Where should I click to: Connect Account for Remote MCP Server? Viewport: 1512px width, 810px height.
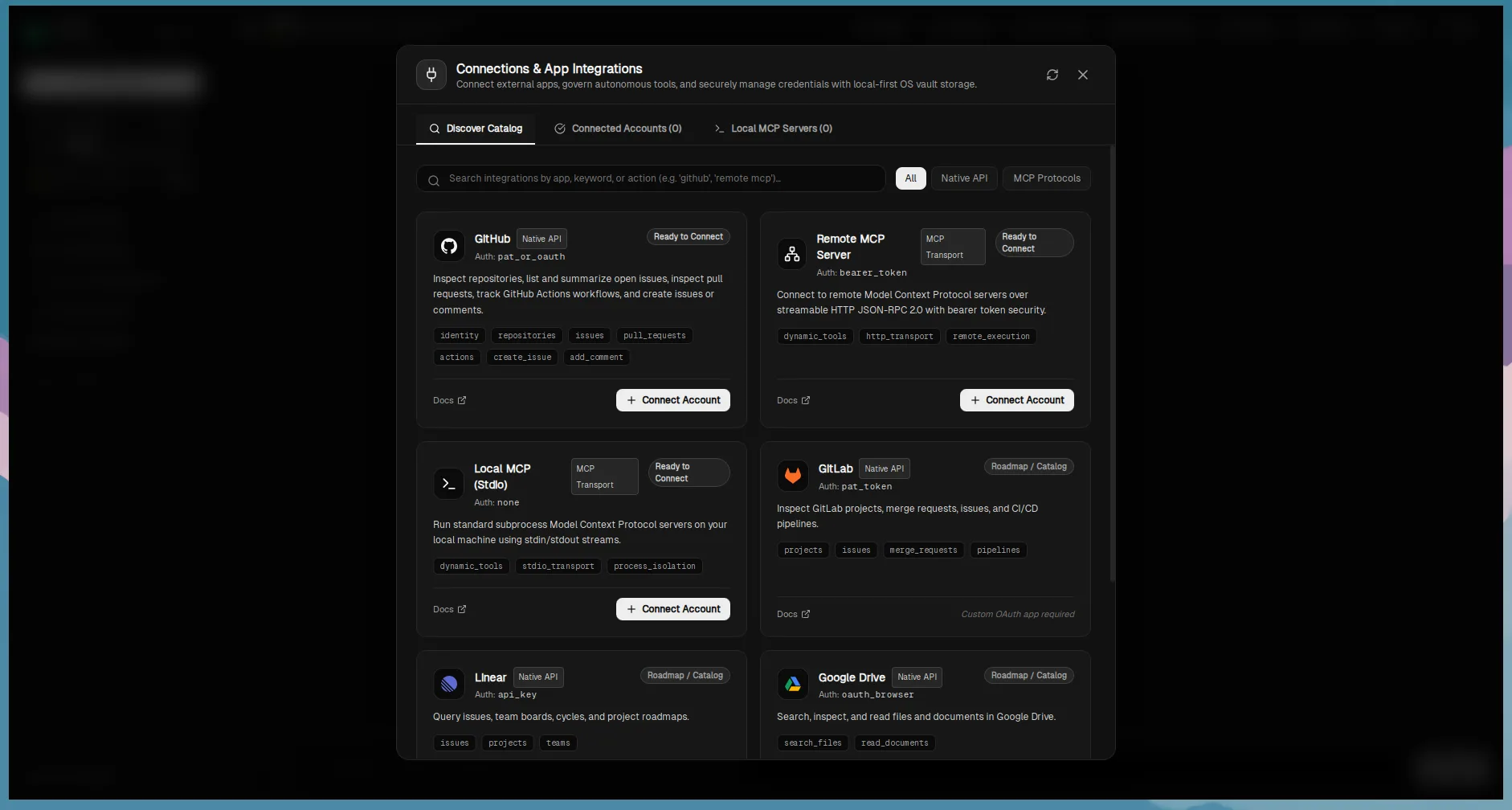[x=1017, y=400]
